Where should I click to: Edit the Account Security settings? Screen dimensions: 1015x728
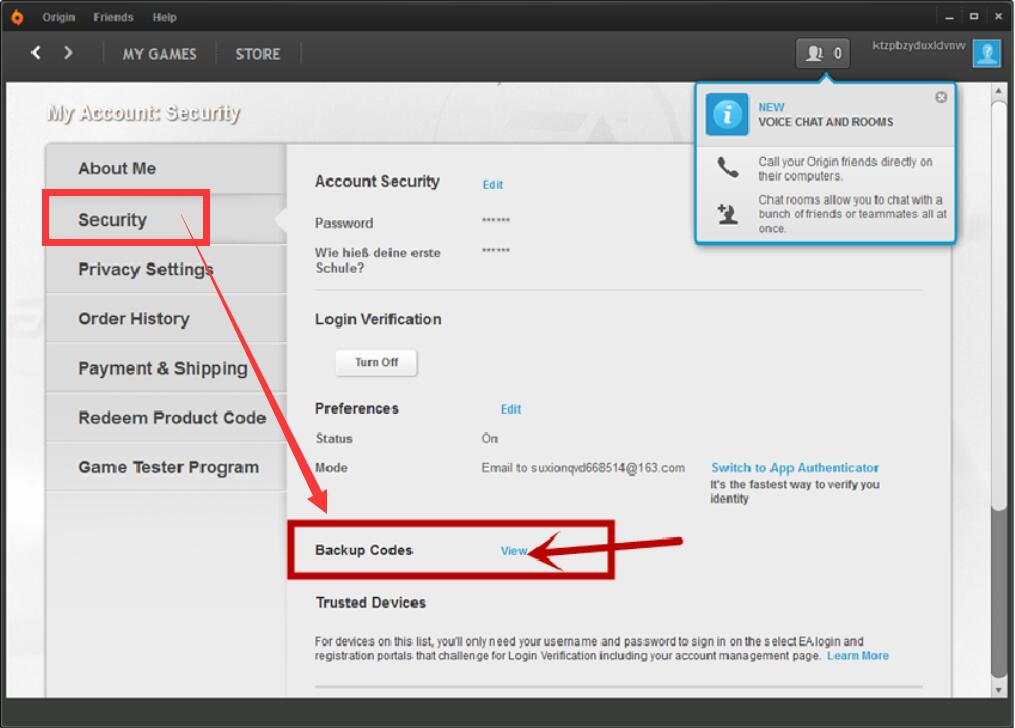[493, 185]
